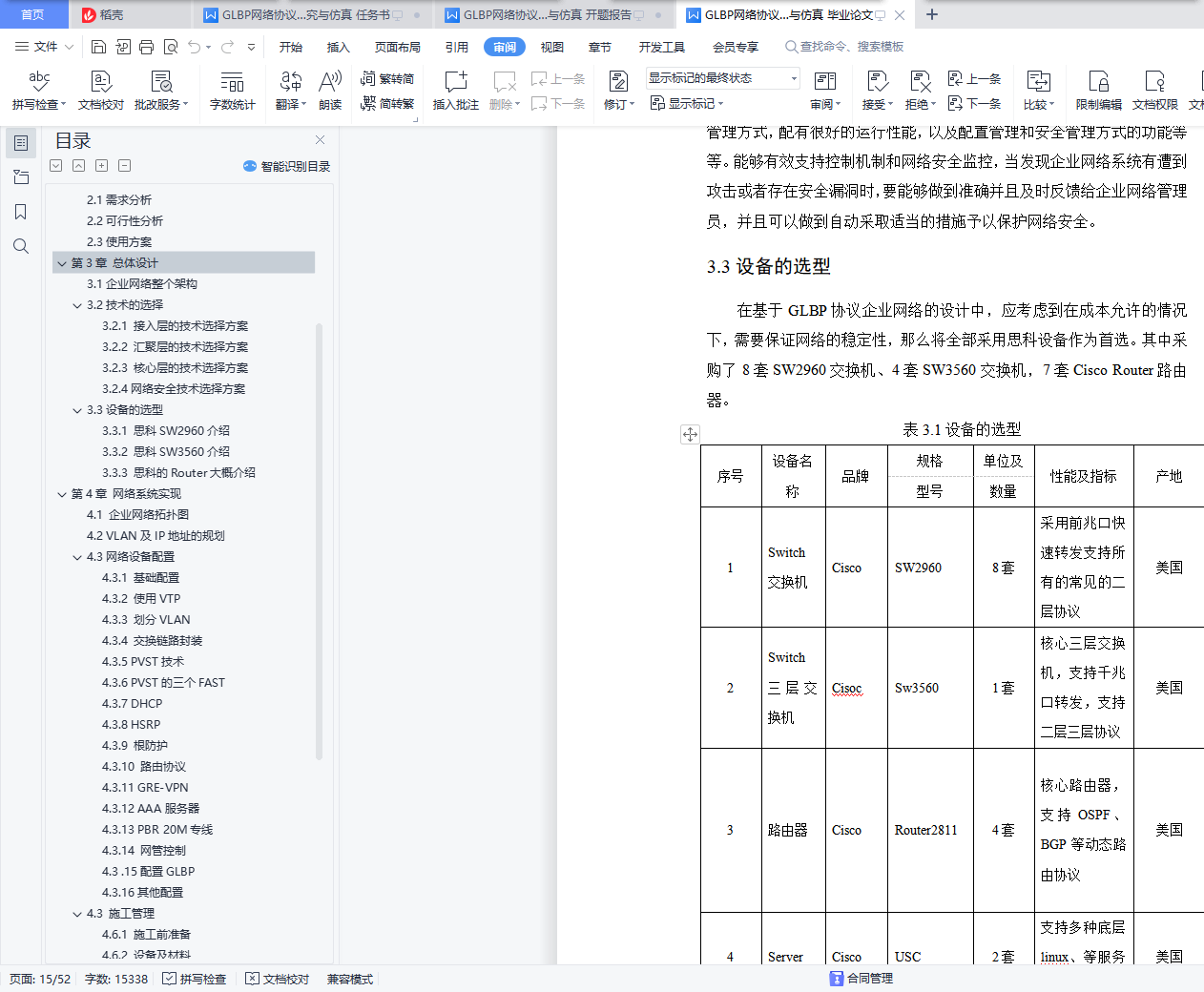This screenshot has height=992, width=1204.
Task: Collapse the 第 3 章 总体设计 node
Action: 62,263
